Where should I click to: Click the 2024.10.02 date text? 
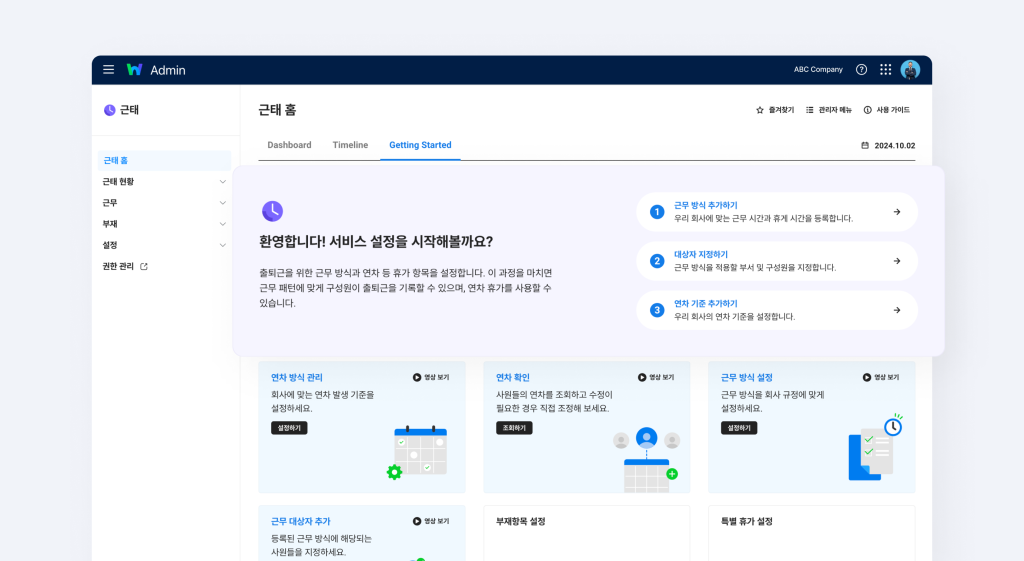(x=895, y=146)
